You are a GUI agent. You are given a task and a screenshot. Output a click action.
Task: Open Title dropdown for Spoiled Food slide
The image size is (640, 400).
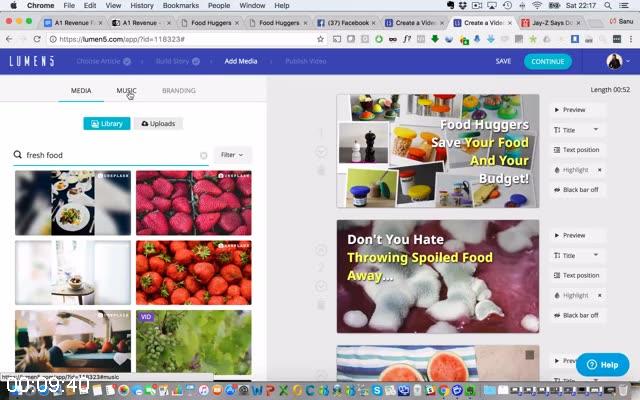[x=578, y=256]
